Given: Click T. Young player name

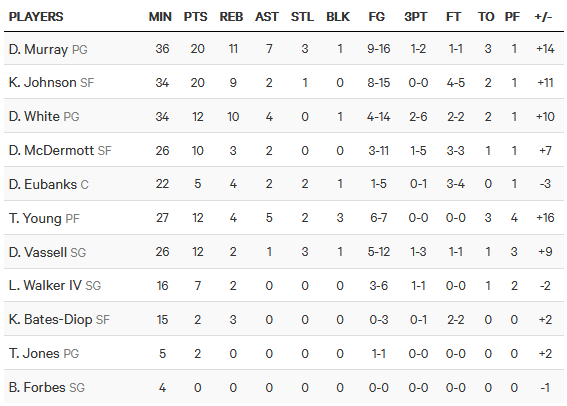Looking at the screenshot, I should pyautogui.click(x=35, y=218).
